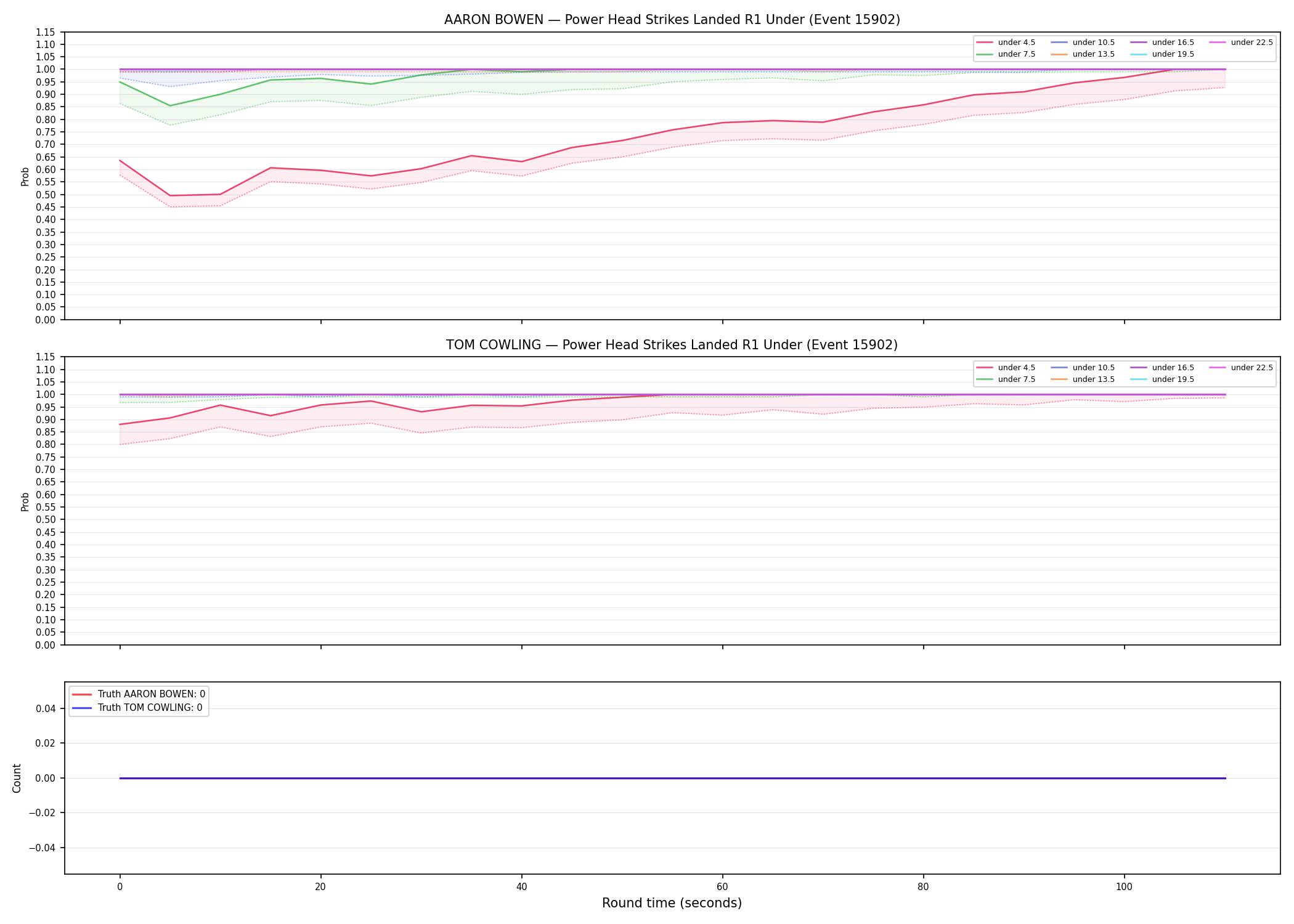
Task: Click x-axis tick label '20'
Action: 320,887
